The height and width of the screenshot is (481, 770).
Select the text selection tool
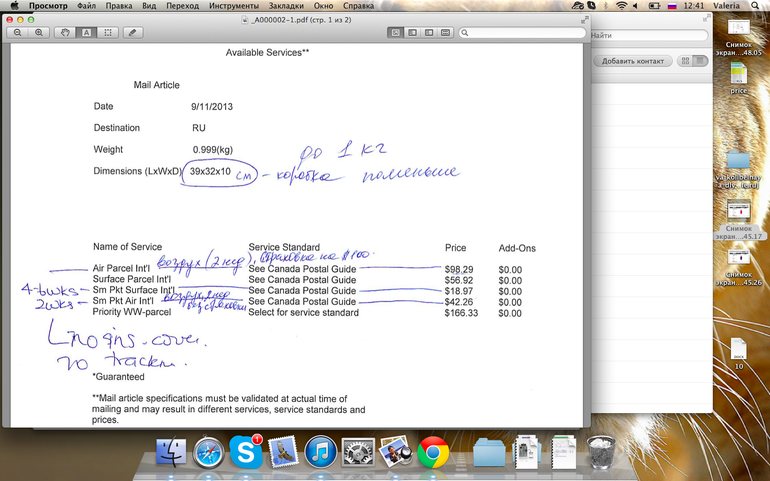[86, 33]
